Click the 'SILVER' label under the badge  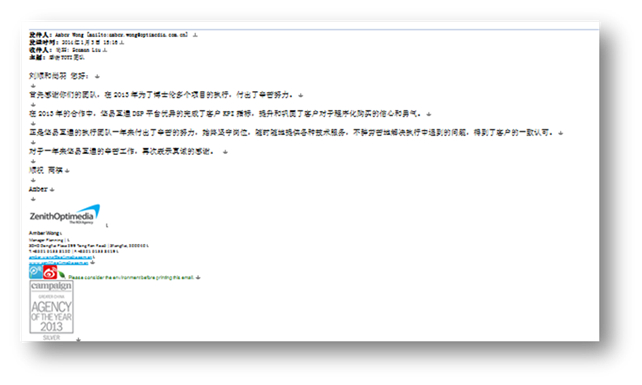click(x=51, y=337)
